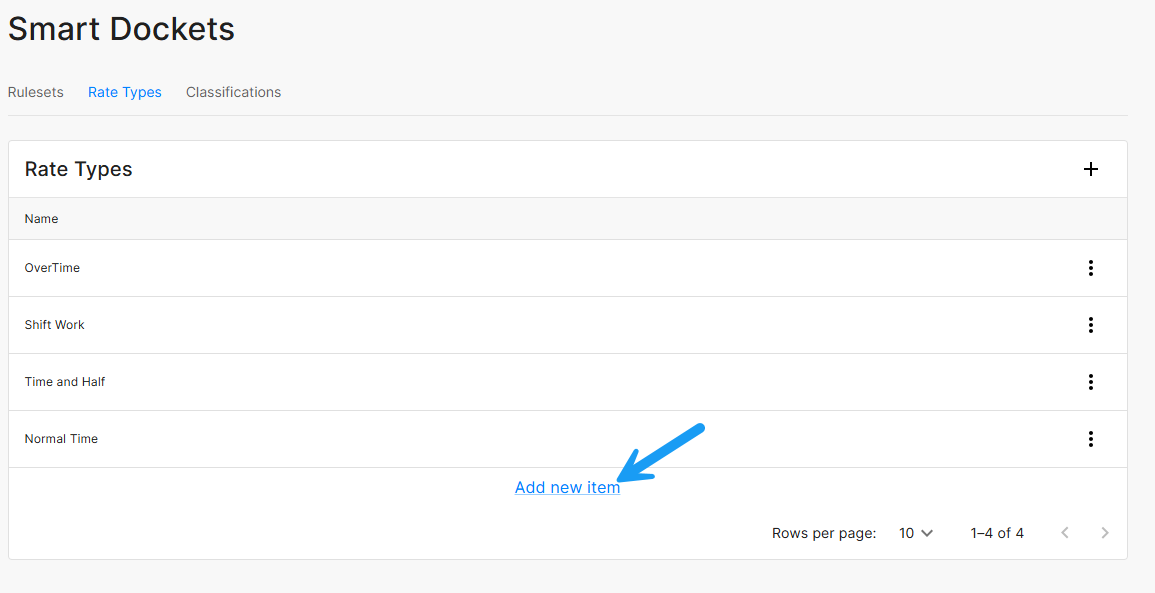The width and height of the screenshot is (1155, 593).
Task: Click the 1–4 of 4 pagination text
Action: point(997,533)
